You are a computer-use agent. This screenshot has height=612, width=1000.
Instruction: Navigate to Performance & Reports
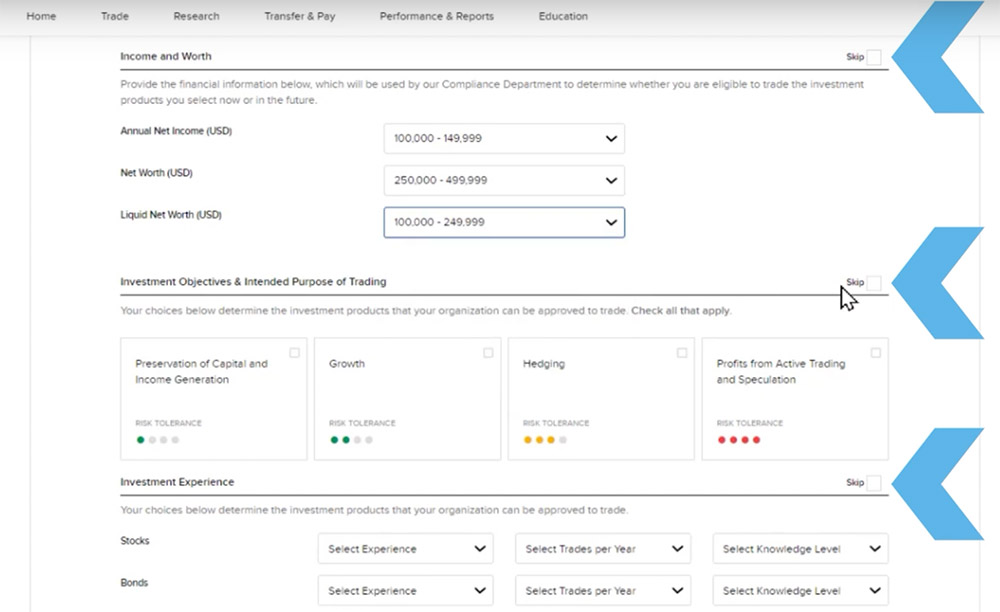(x=436, y=16)
